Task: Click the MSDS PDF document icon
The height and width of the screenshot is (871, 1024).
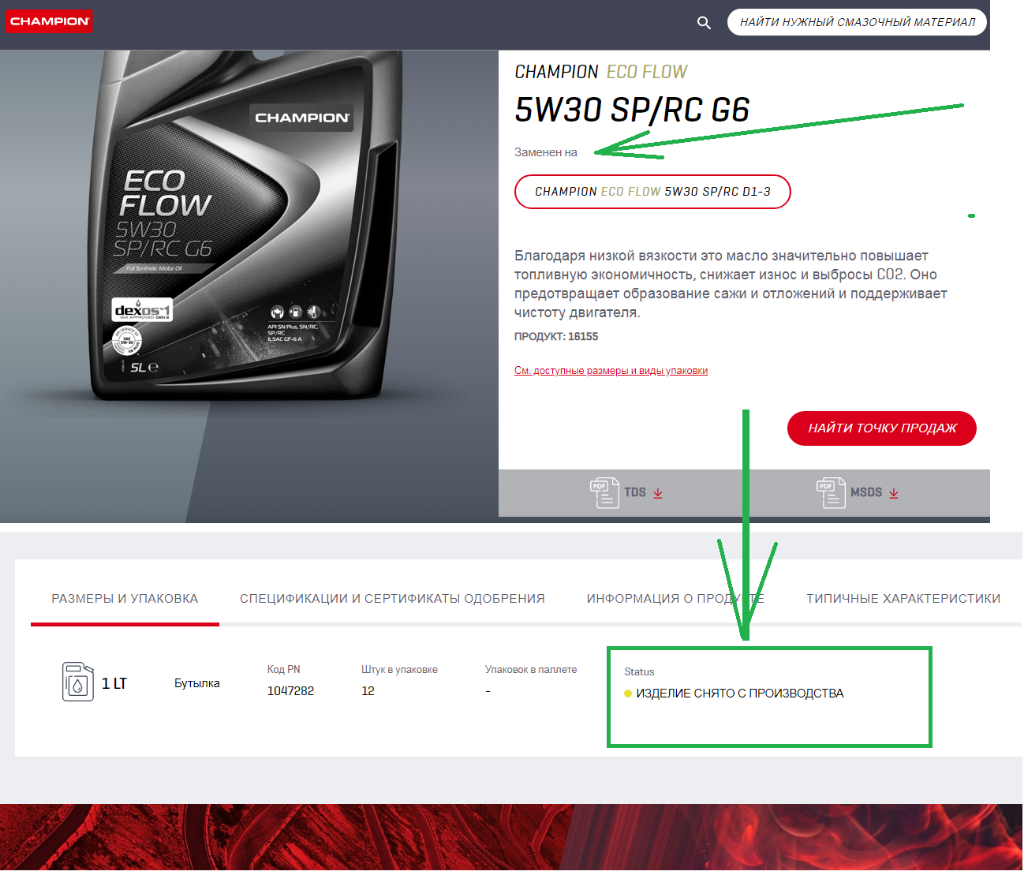Action: (x=831, y=492)
